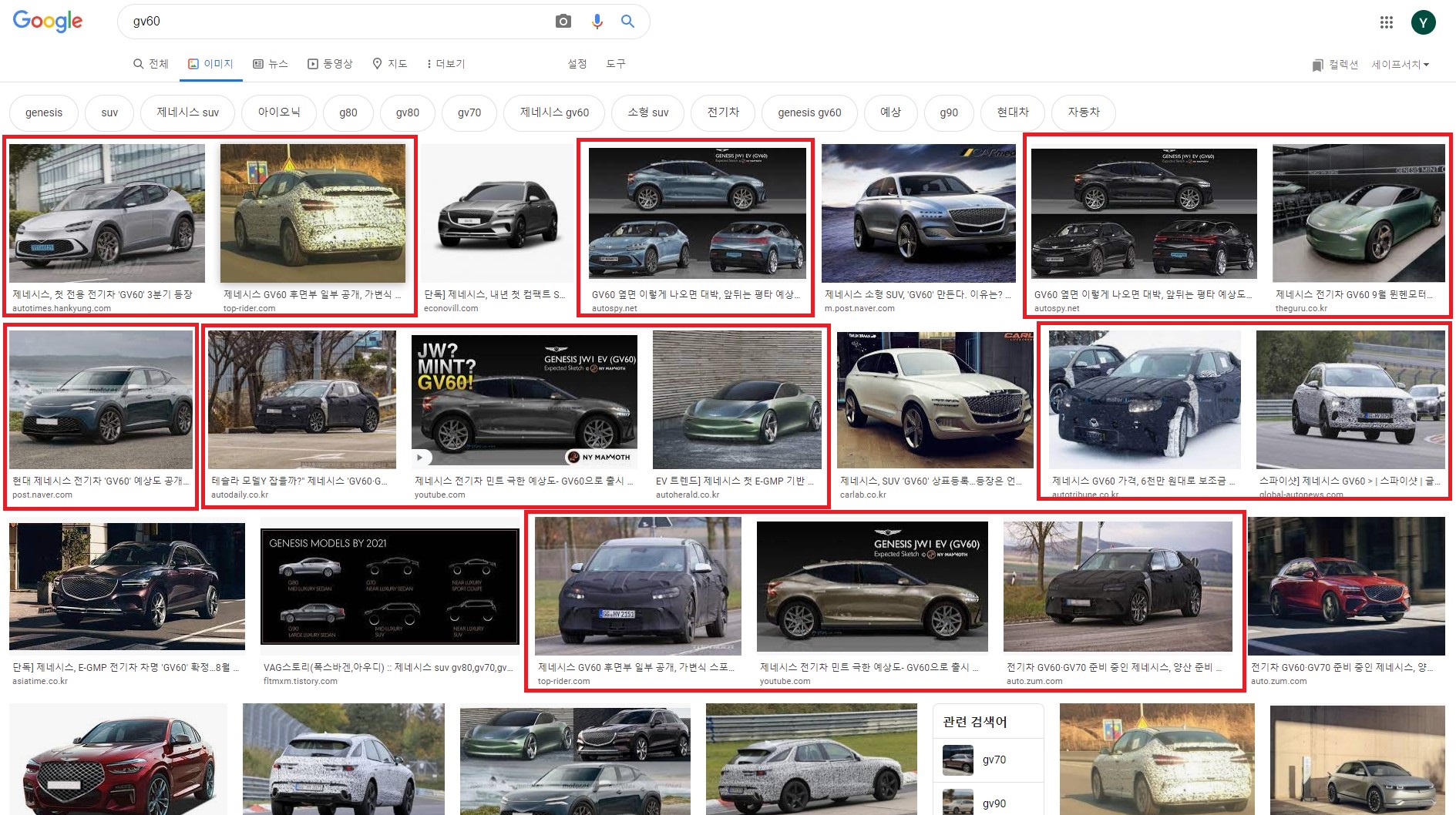Open related search gv90

point(989,800)
